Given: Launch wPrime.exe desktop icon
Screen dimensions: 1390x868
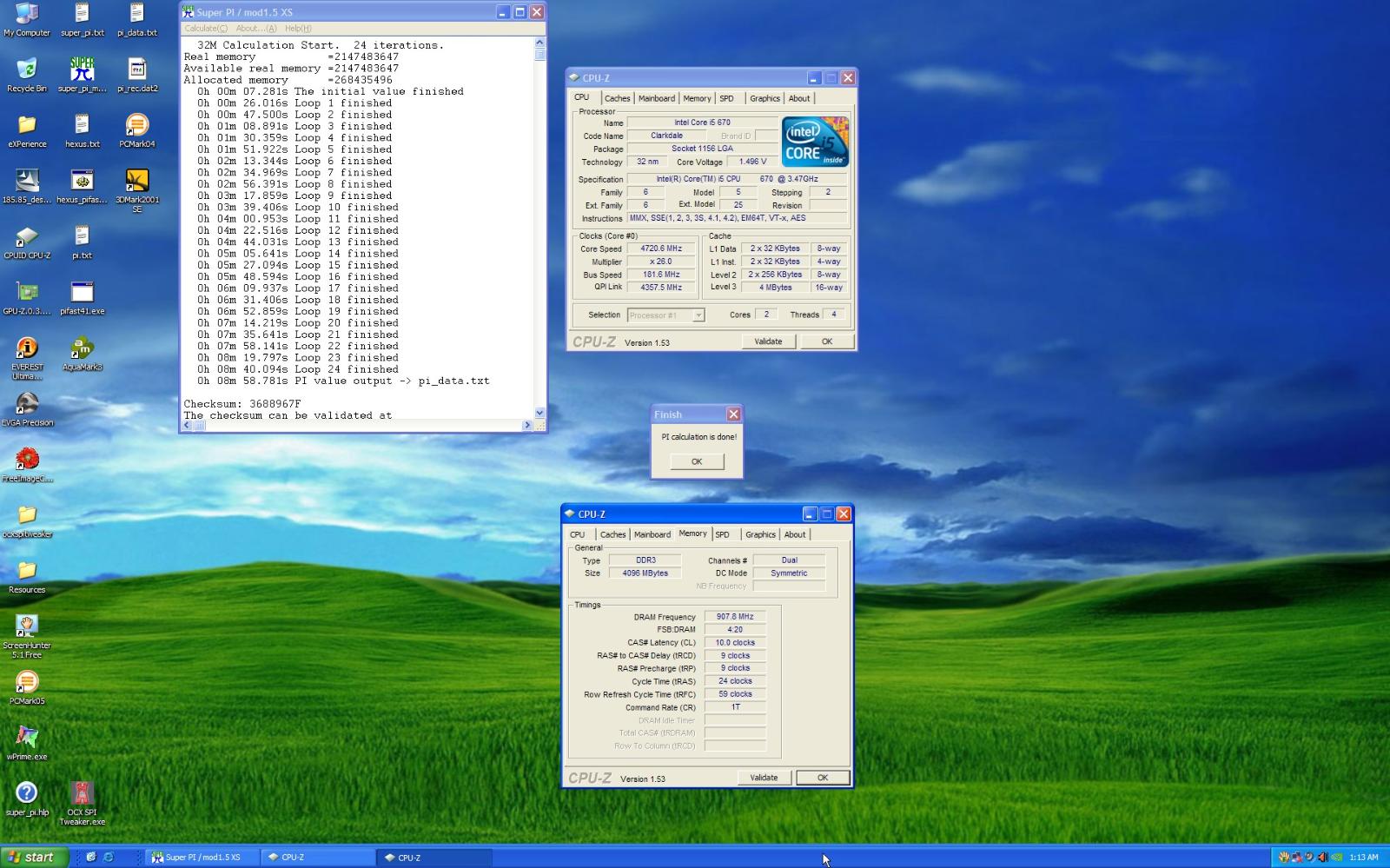Looking at the screenshot, I should point(27,743).
